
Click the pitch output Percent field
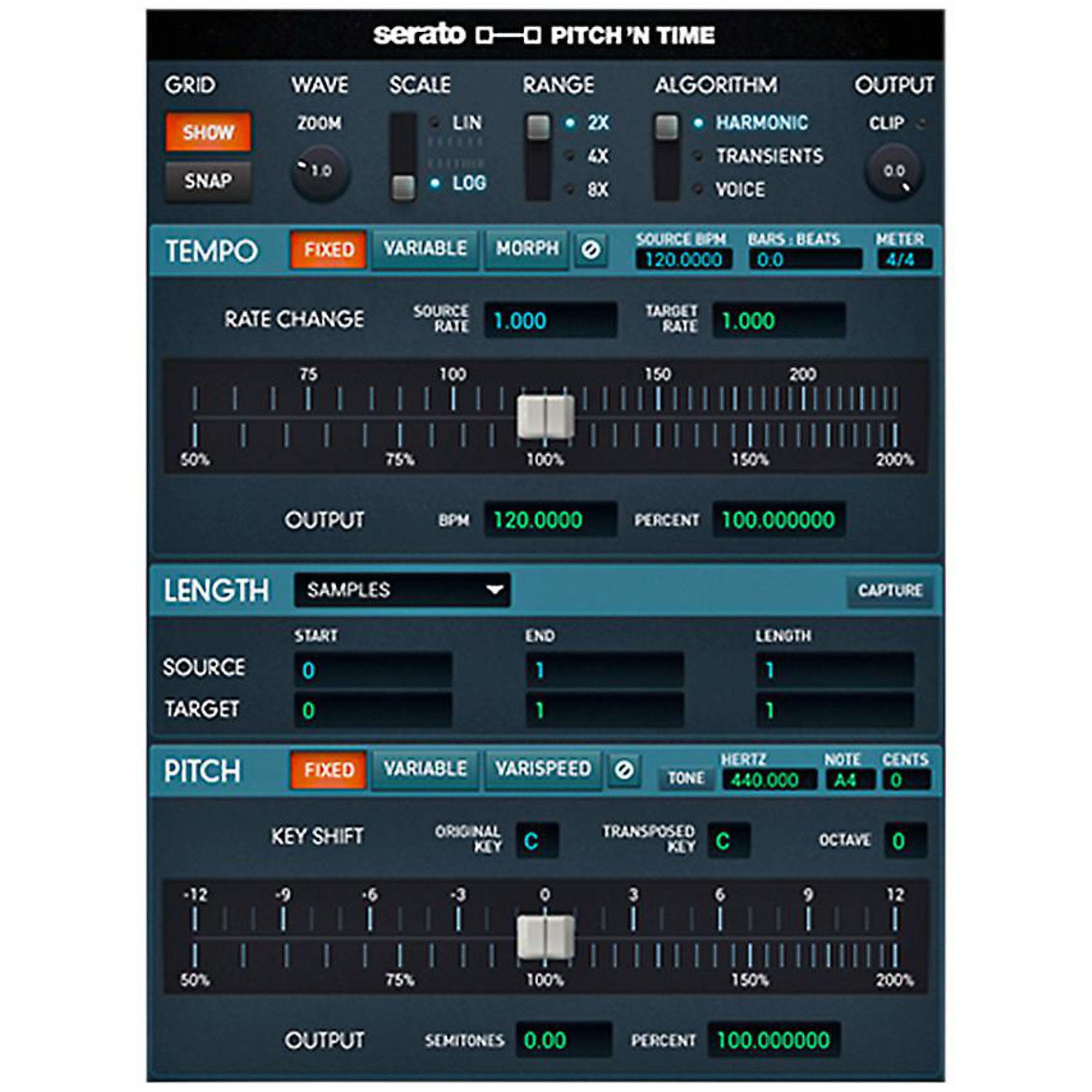tap(774, 1040)
